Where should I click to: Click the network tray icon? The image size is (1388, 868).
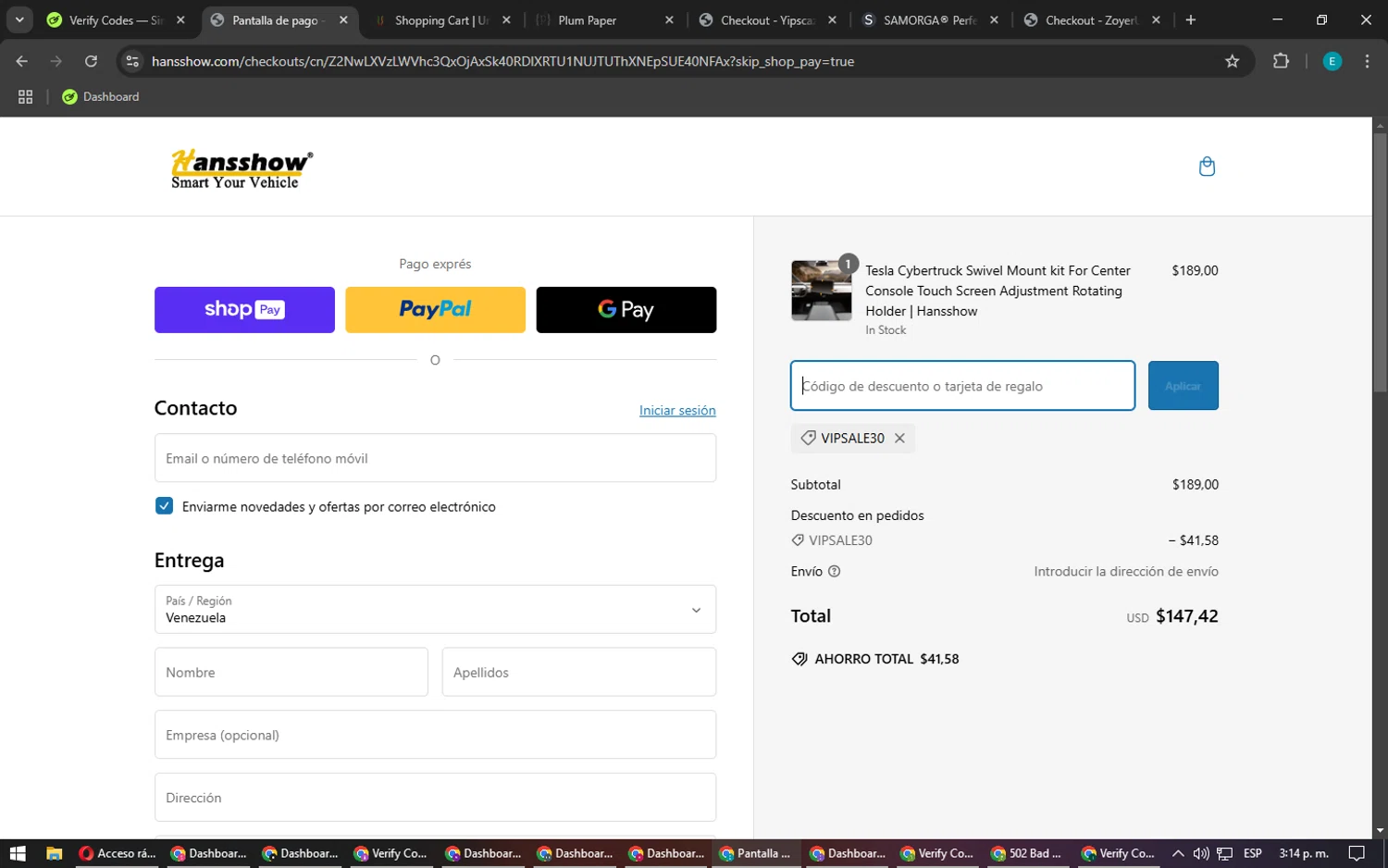(1224, 853)
